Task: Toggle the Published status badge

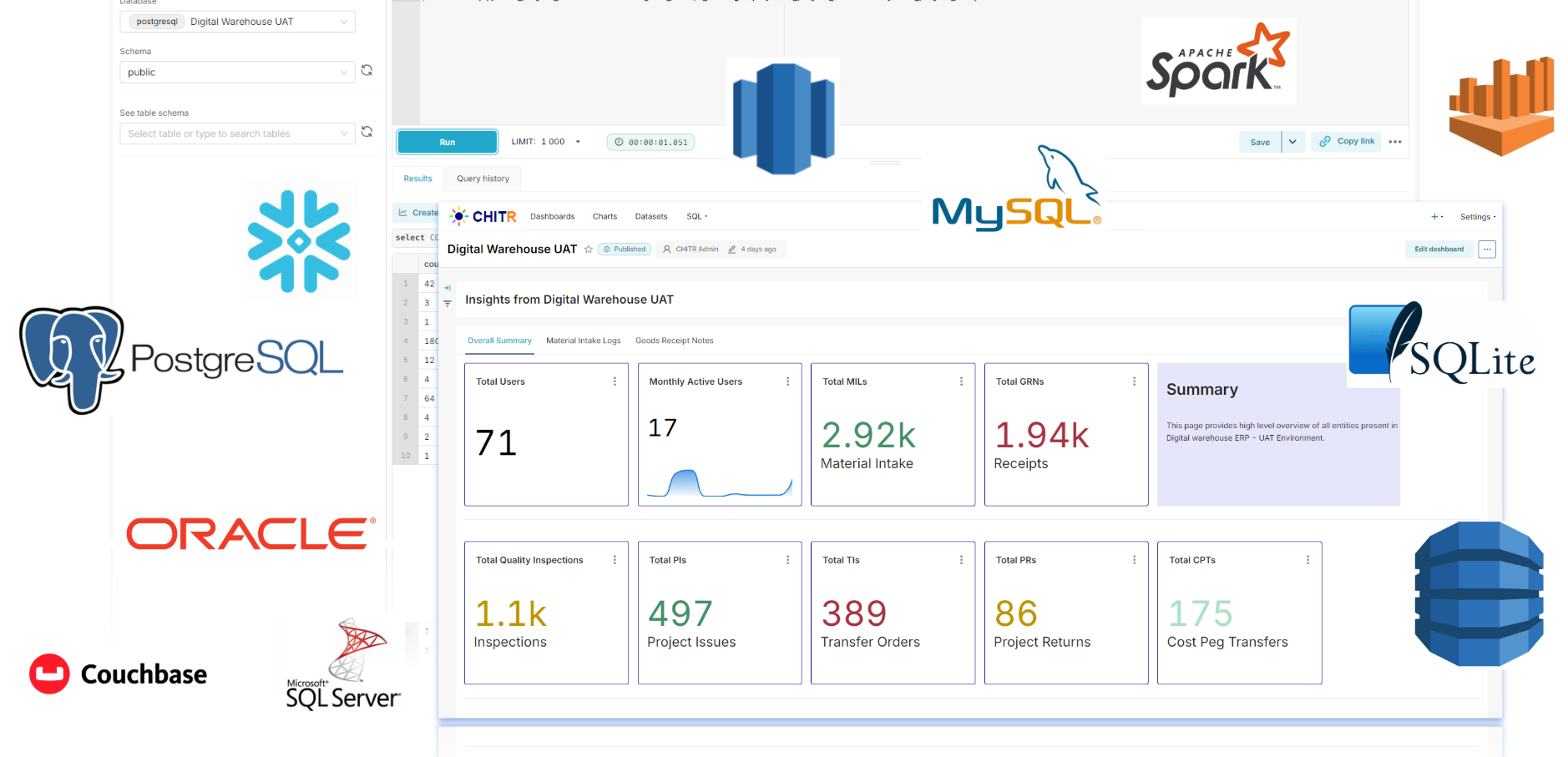Action: click(x=625, y=250)
